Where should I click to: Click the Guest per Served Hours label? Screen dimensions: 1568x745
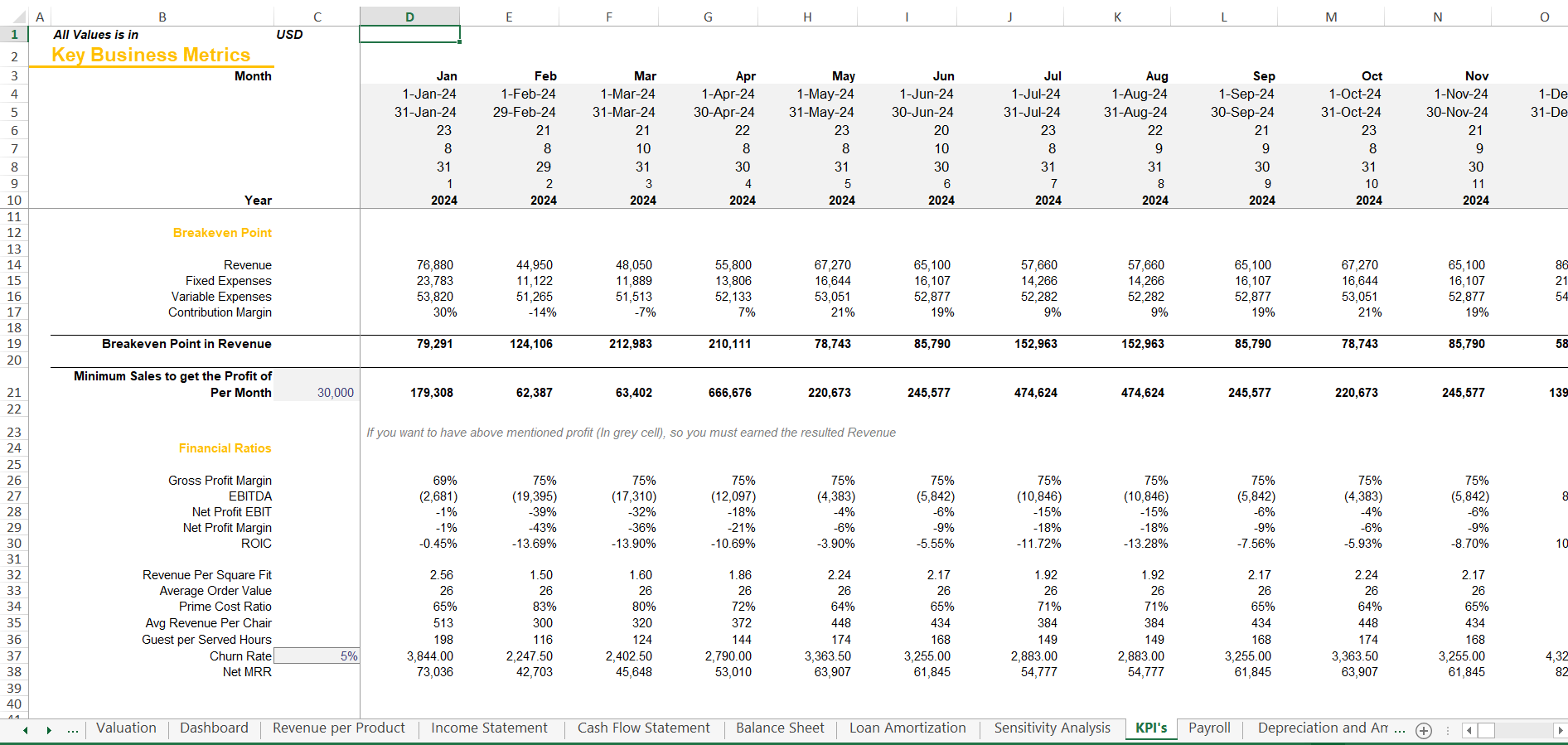click(x=206, y=640)
